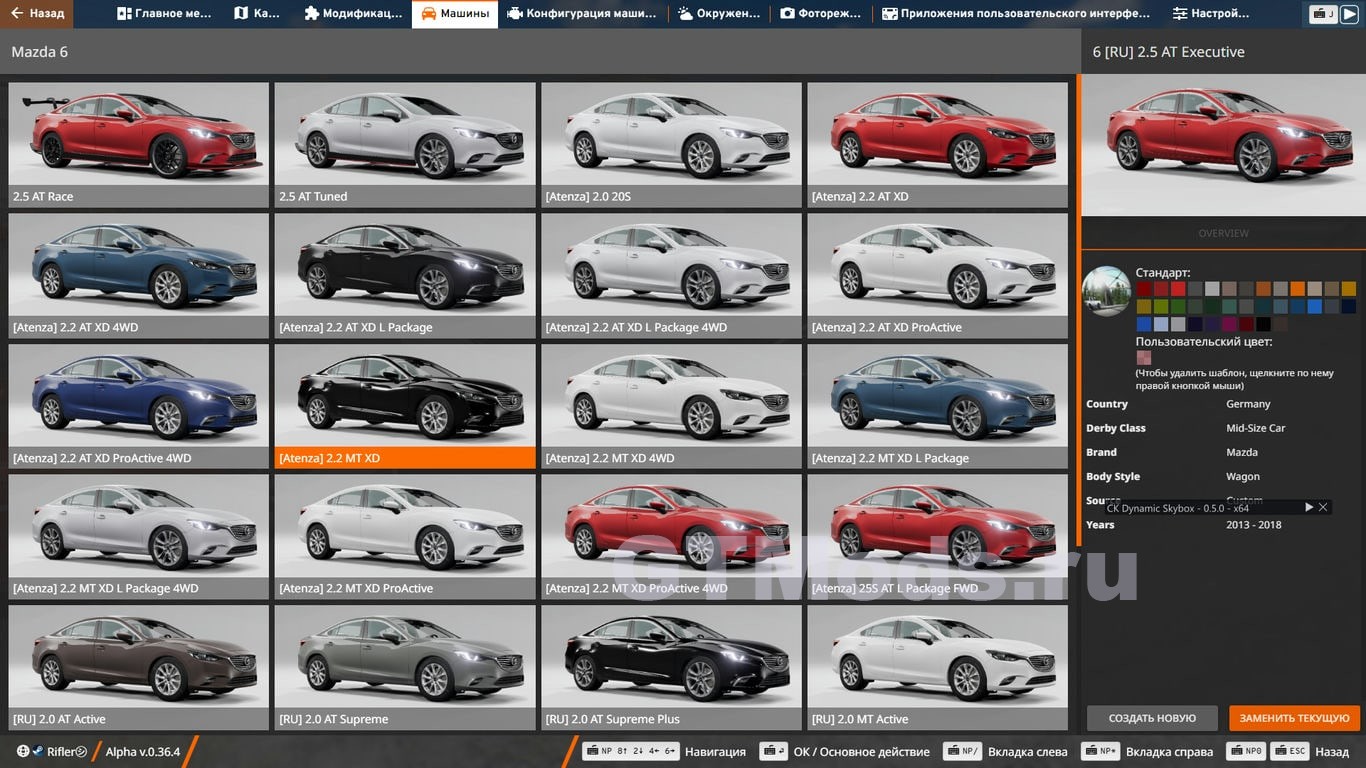Select golden yellow swatch ending the first row
The width and height of the screenshot is (1366, 768).
(1349, 288)
